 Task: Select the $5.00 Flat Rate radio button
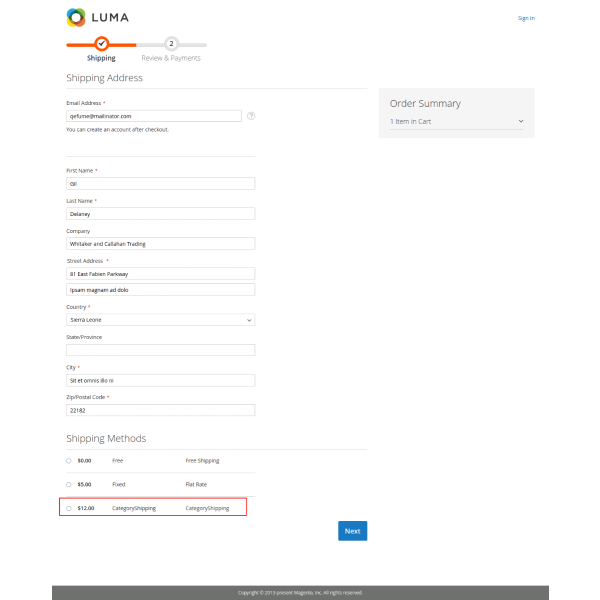pos(69,484)
